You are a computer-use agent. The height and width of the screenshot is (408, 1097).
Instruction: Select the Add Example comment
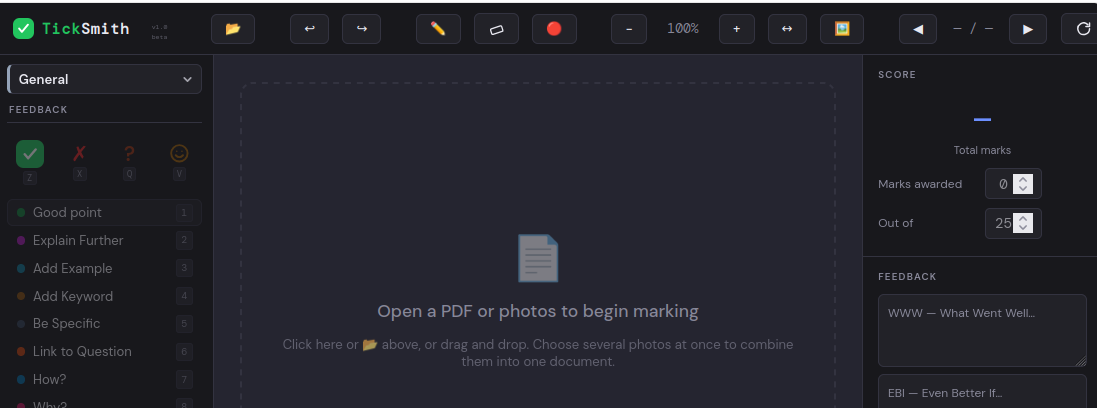(104, 269)
